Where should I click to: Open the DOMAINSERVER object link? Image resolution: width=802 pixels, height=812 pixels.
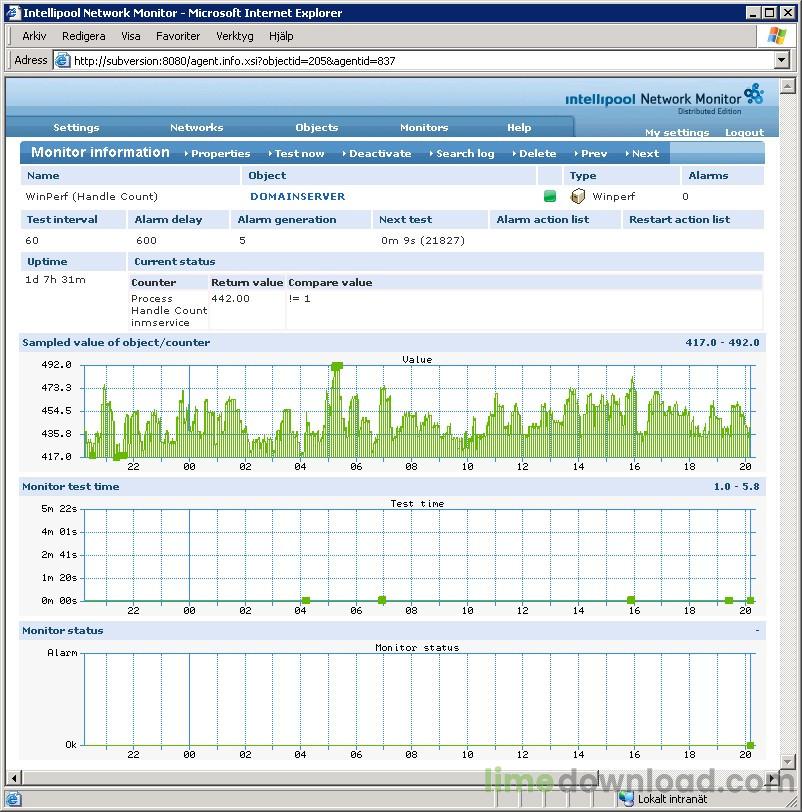(x=297, y=196)
